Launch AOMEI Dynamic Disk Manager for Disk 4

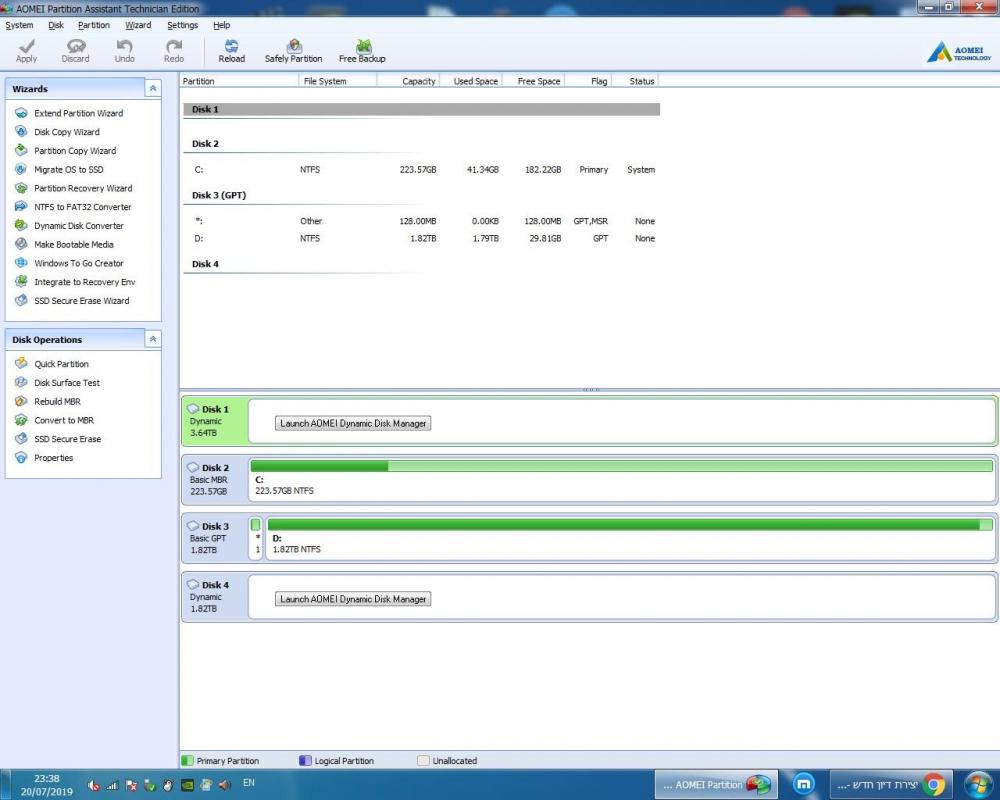353,600
